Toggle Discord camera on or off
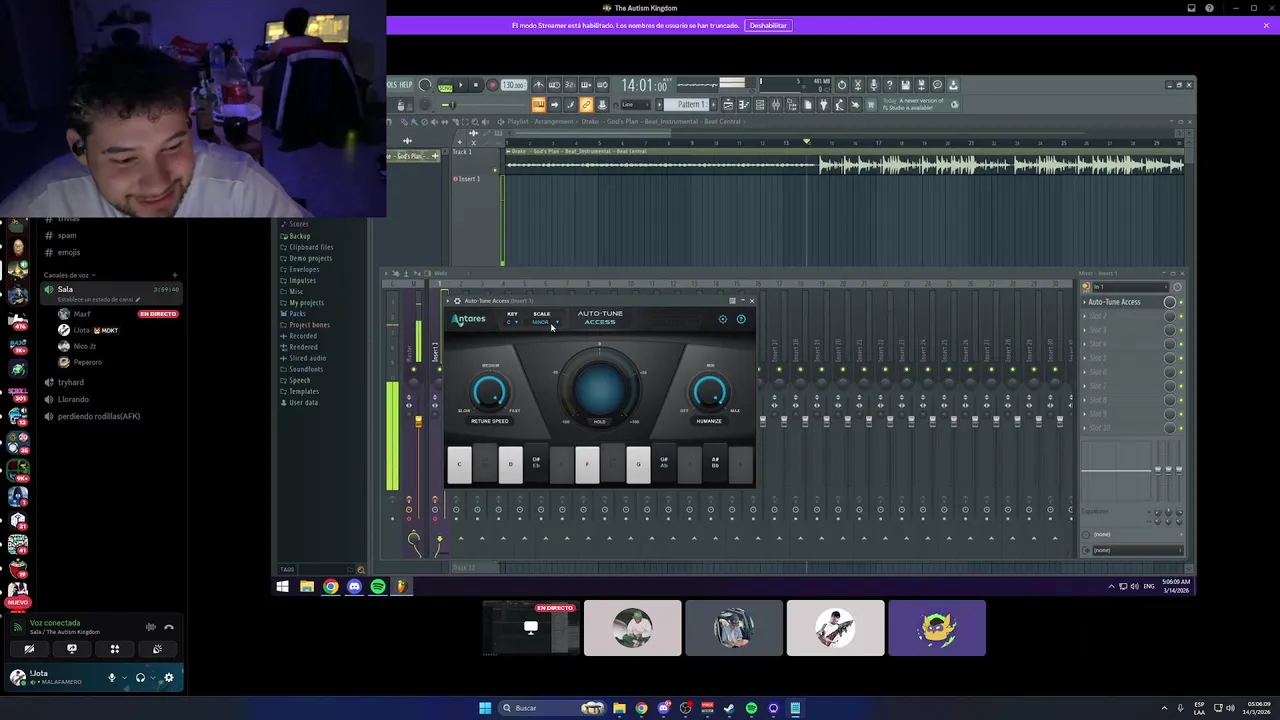Screen dimensions: 1280x720 29,649
